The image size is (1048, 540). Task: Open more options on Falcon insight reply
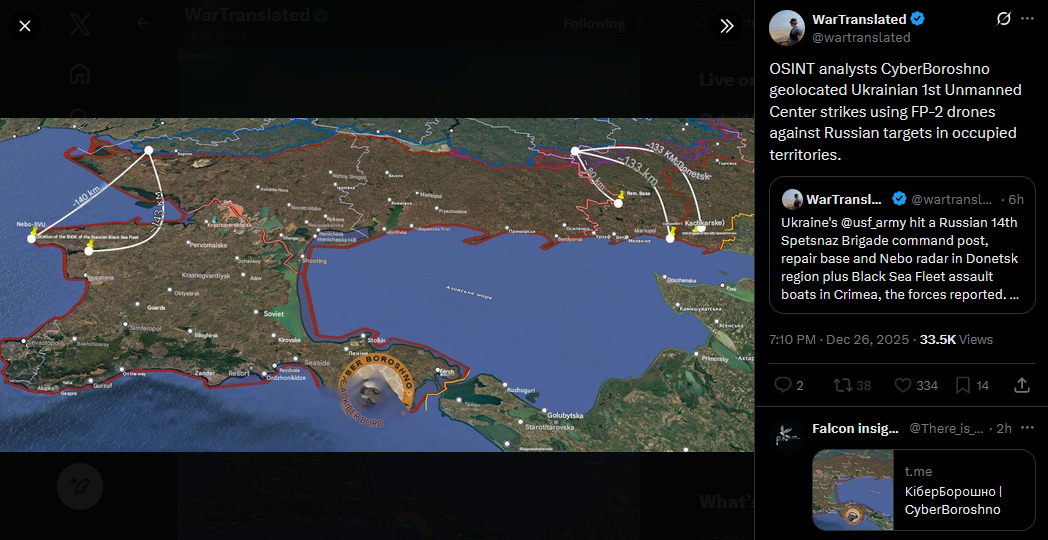coord(1027,428)
